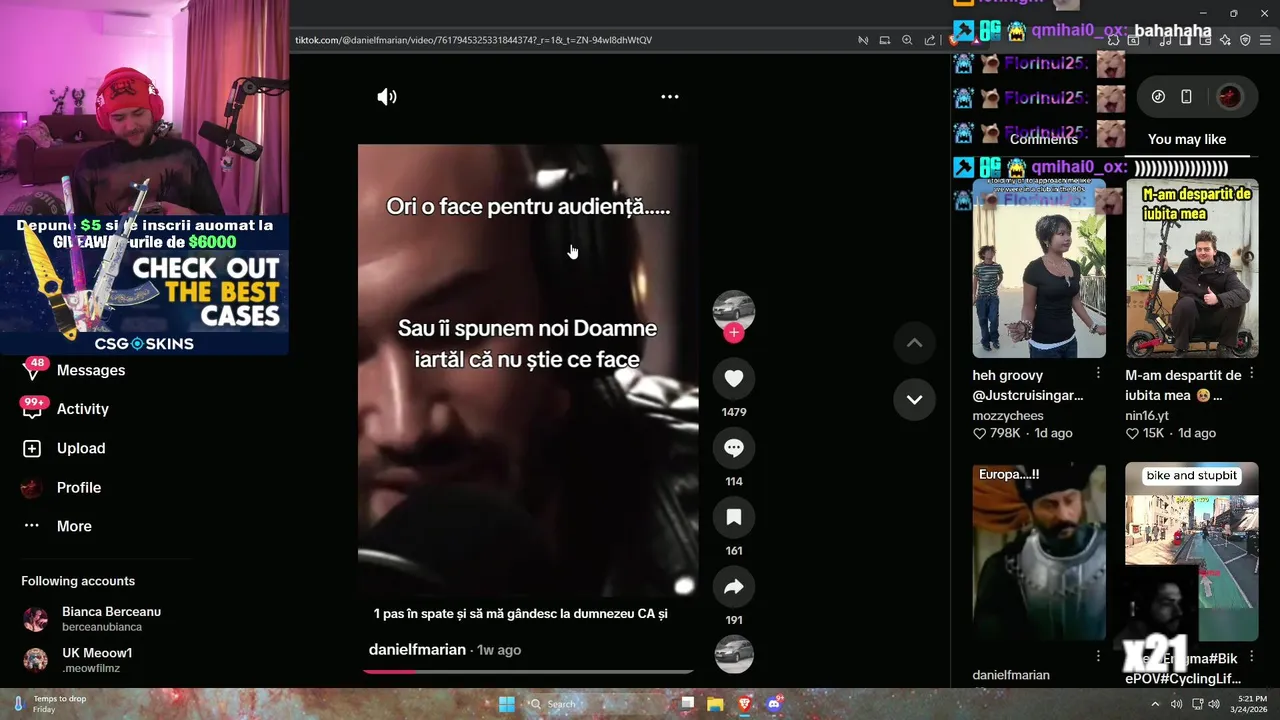Save video with bookmark icon
Image resolution: width=1280 pixels, height=720 pixels.
[x=734, y=517]
